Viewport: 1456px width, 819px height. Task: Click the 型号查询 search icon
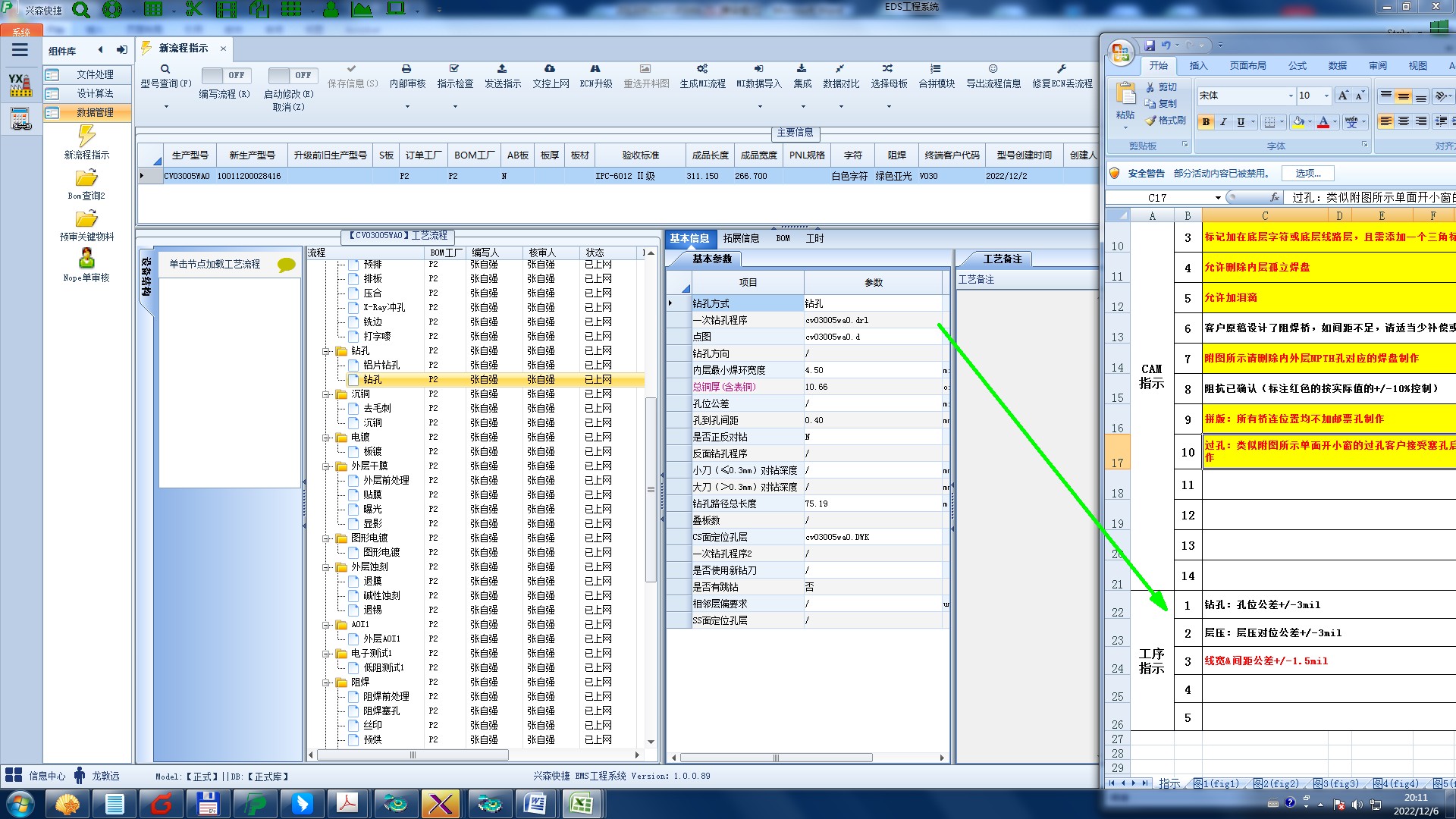point(165,69)
